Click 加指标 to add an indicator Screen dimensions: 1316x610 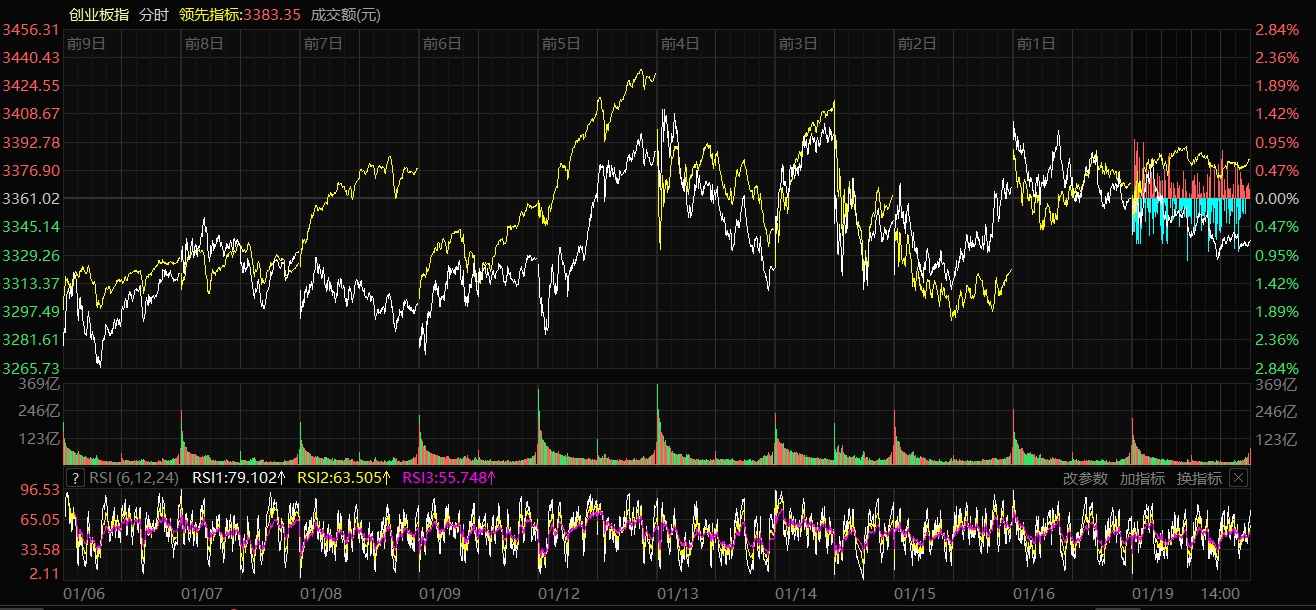coord(1142,478)
